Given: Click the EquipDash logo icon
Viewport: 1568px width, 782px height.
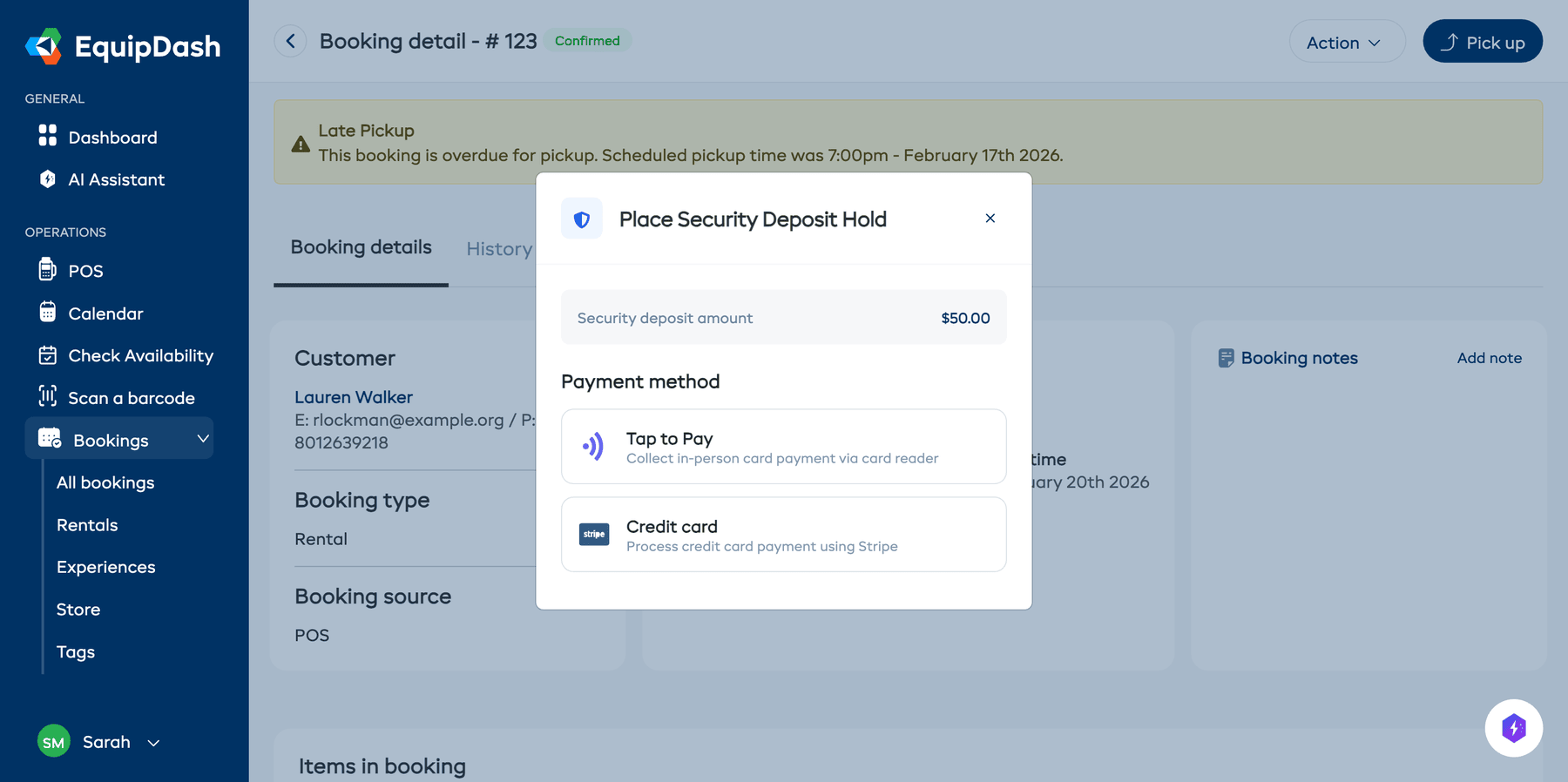Looking at the screenshot, I should pyautogui.click(x=44, y=46).
